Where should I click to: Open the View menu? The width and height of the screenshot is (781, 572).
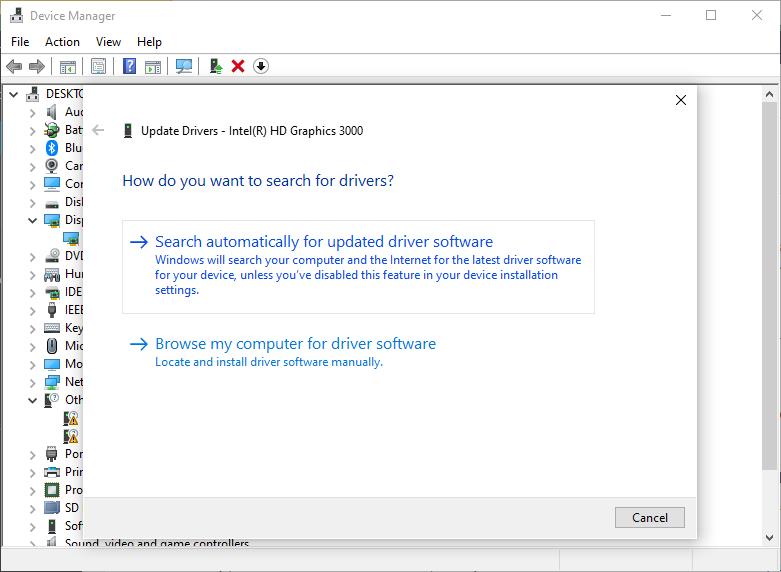click(x=108, y=42)
